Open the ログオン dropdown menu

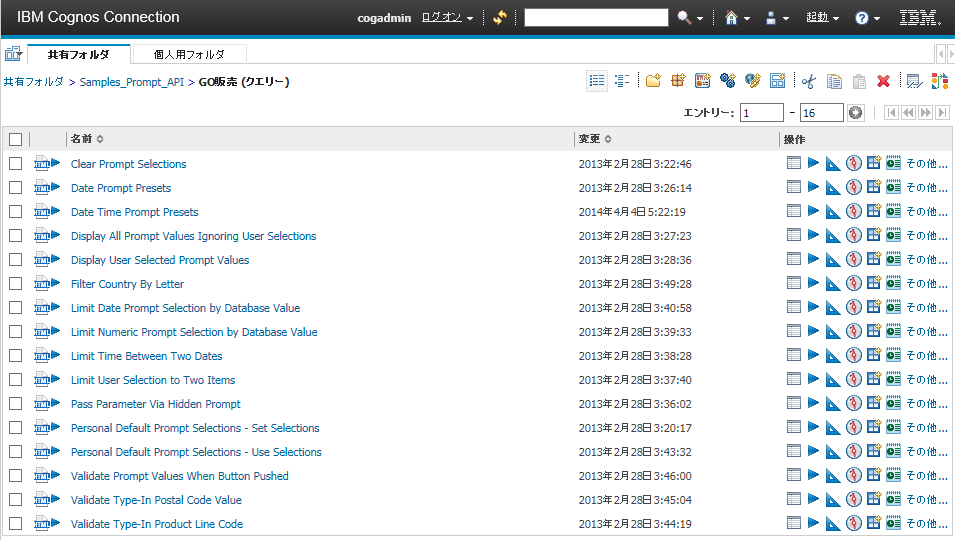coord(448,18)
